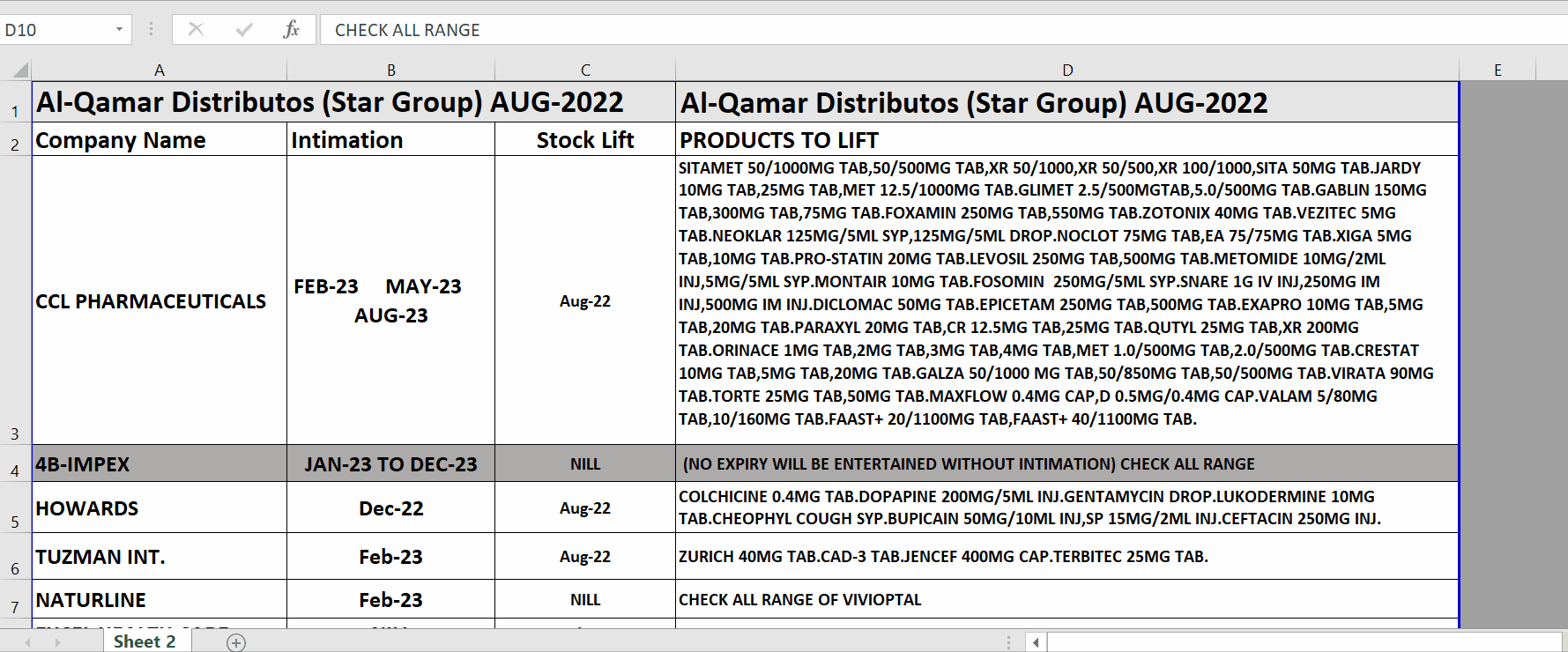The height and width of the screenshot is (652, 1568).
Task: Select the Feb-23 cell in NATURLINE row
Action: [x=391, y=599]
